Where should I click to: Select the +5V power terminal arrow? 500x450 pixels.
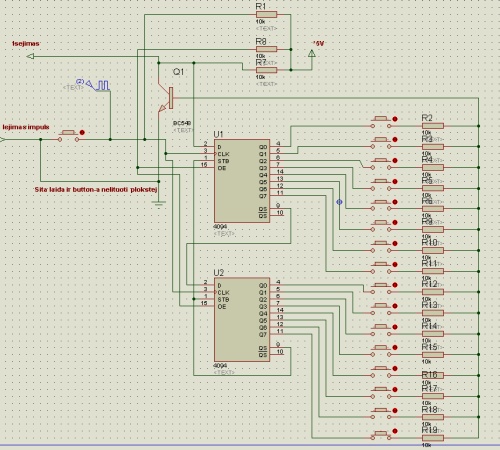coord(312,53)
